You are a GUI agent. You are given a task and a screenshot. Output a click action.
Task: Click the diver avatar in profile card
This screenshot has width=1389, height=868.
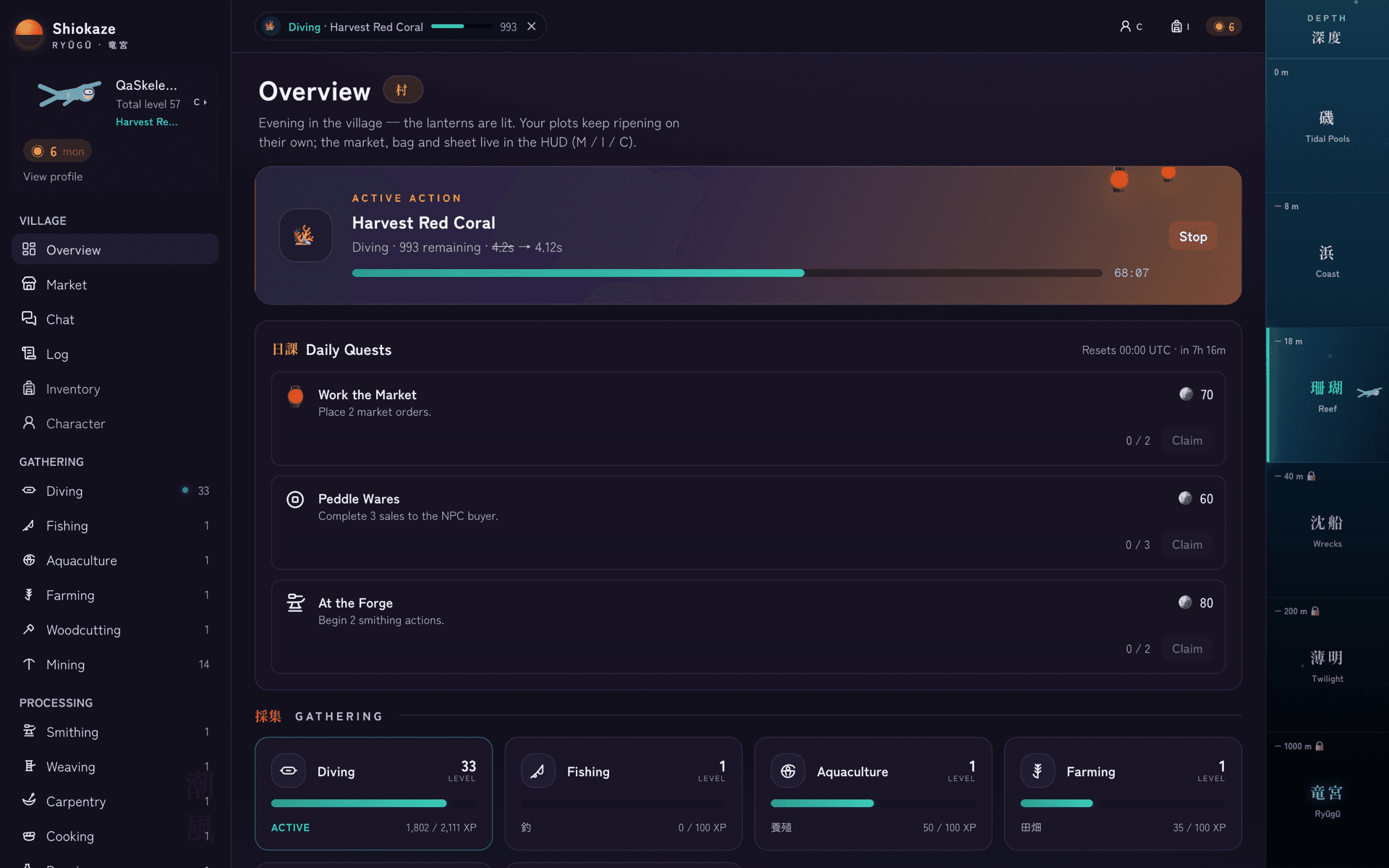point(69,94)
